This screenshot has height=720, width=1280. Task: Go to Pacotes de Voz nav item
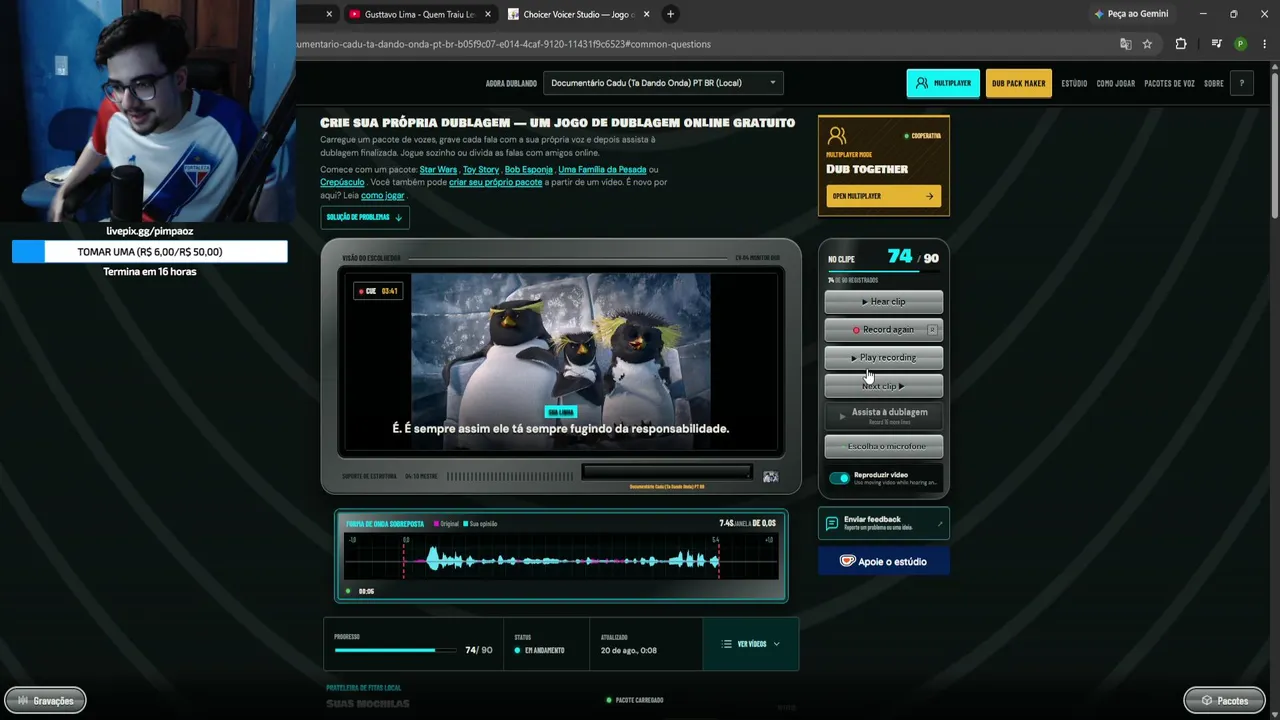tap(1170, 83)
